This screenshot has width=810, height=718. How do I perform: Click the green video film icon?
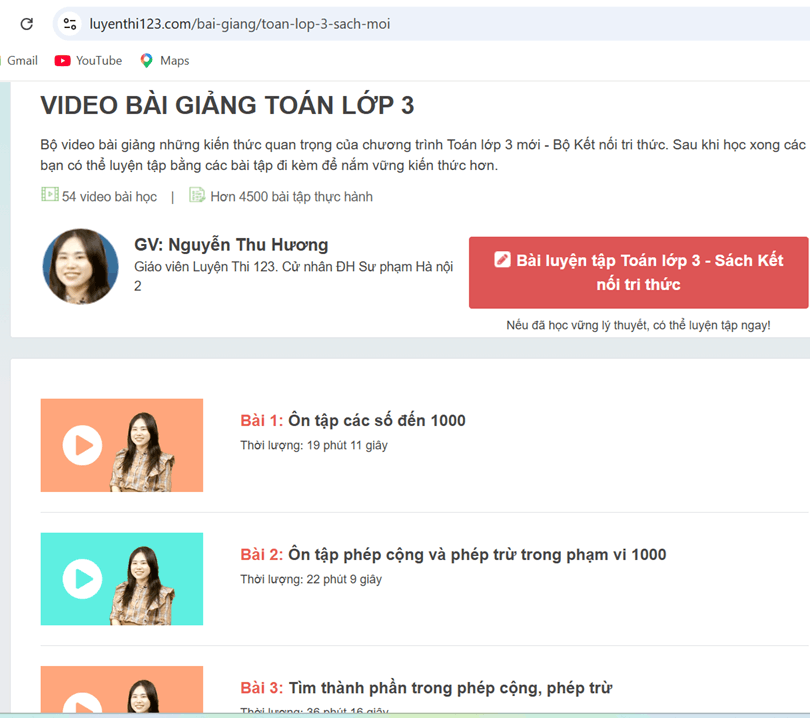pyautogui.click(x=50, y=195)
